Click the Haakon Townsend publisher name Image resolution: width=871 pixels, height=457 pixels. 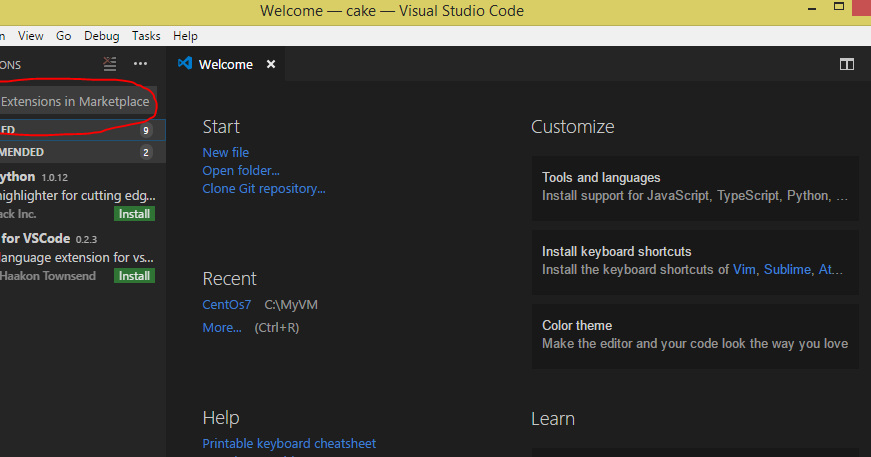(x=48, y=276)
